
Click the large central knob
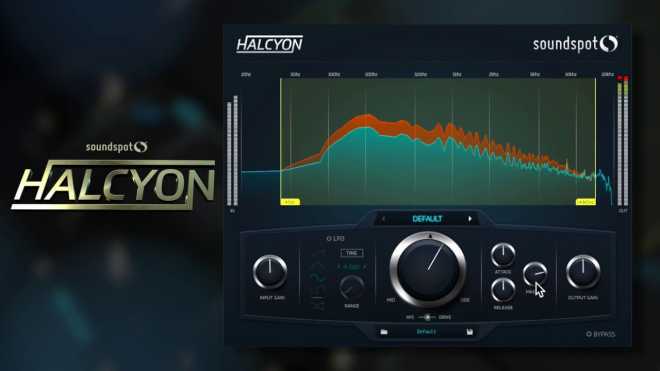(x=428, y=270)
